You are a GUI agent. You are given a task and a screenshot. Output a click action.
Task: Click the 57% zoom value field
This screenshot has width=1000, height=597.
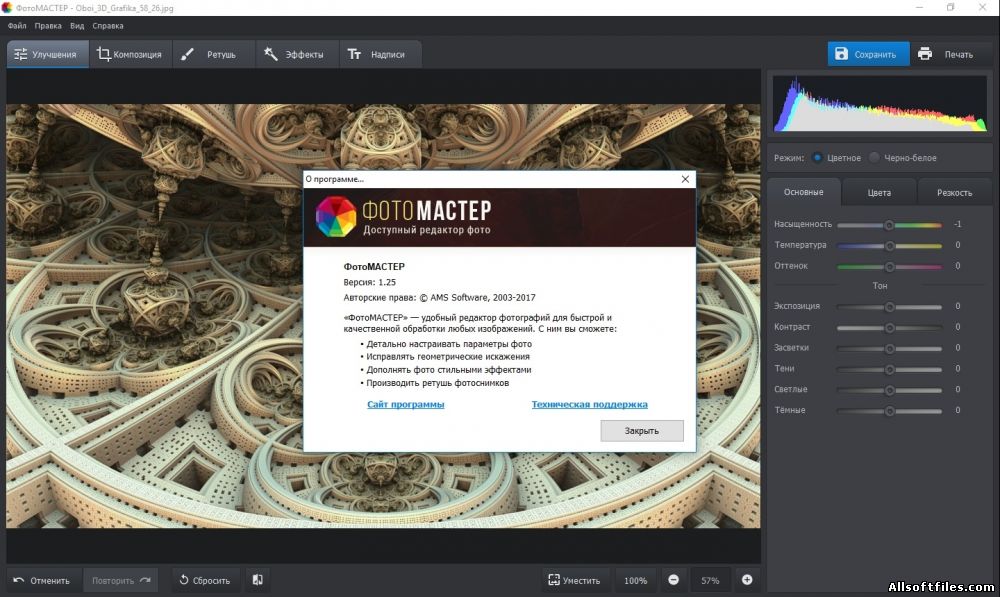coord(710,580)
